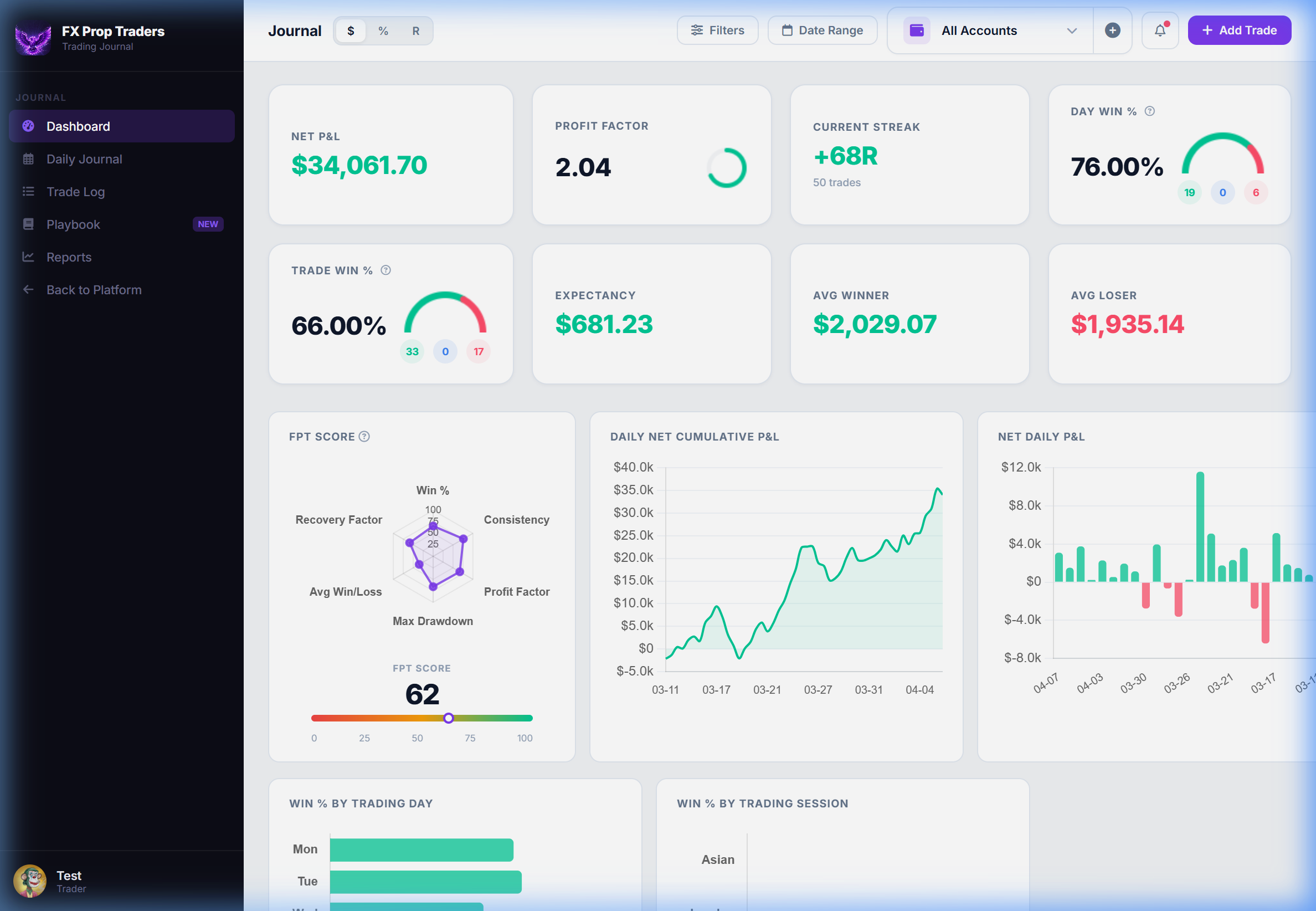Click Back to Platform link
Image resolution: width=1316 pixels, height=911 pixels.
[x=121, y=289]
